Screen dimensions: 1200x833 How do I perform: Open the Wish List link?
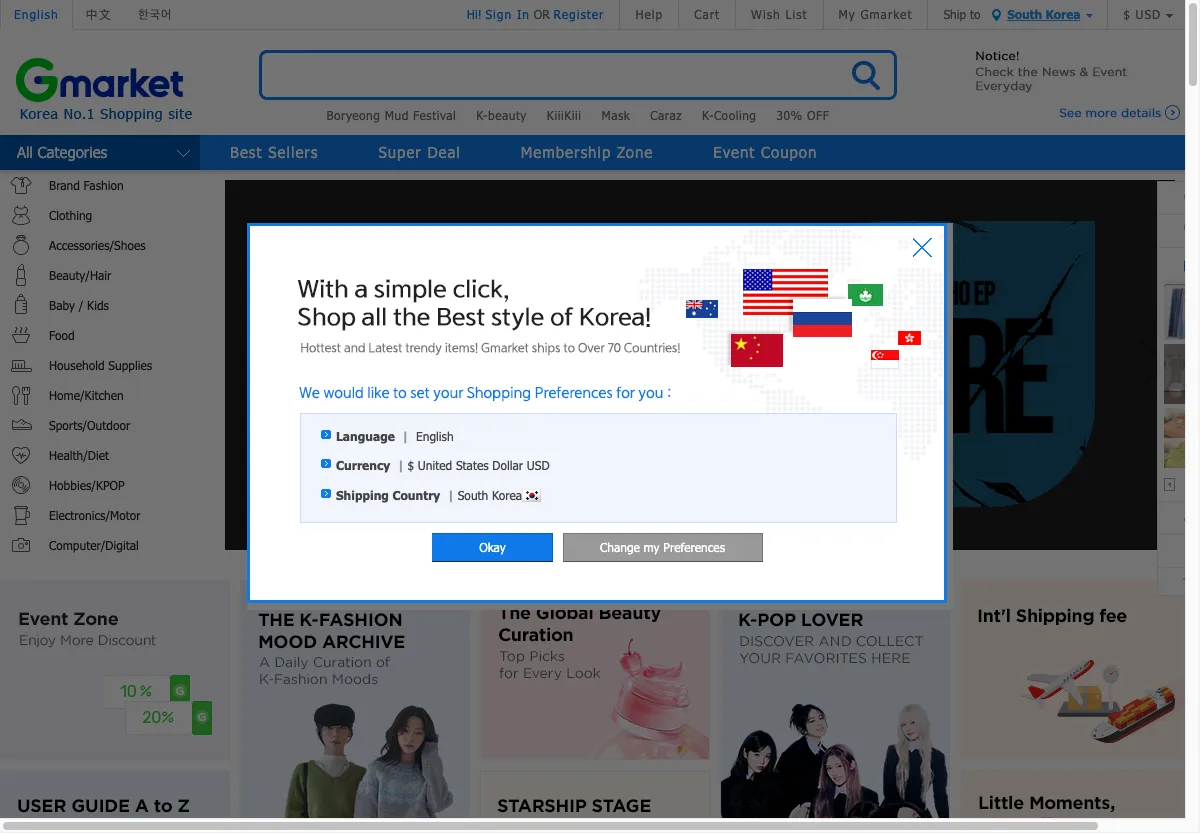point(779,15)
